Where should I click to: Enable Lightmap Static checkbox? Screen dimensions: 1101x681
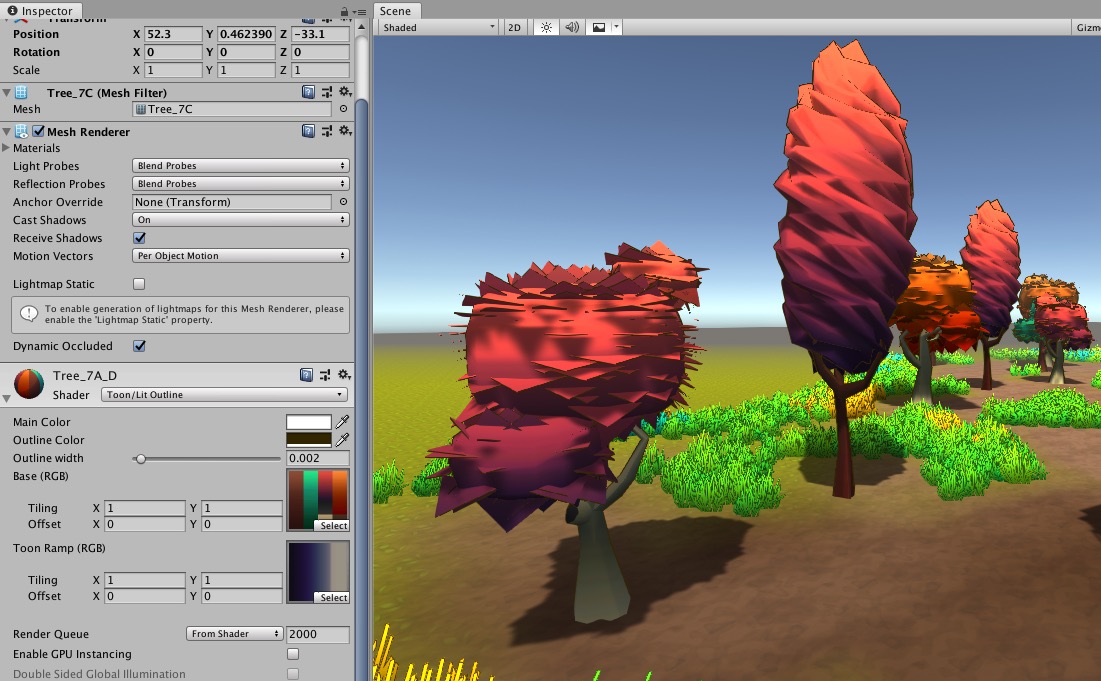(x=139, y=284)
